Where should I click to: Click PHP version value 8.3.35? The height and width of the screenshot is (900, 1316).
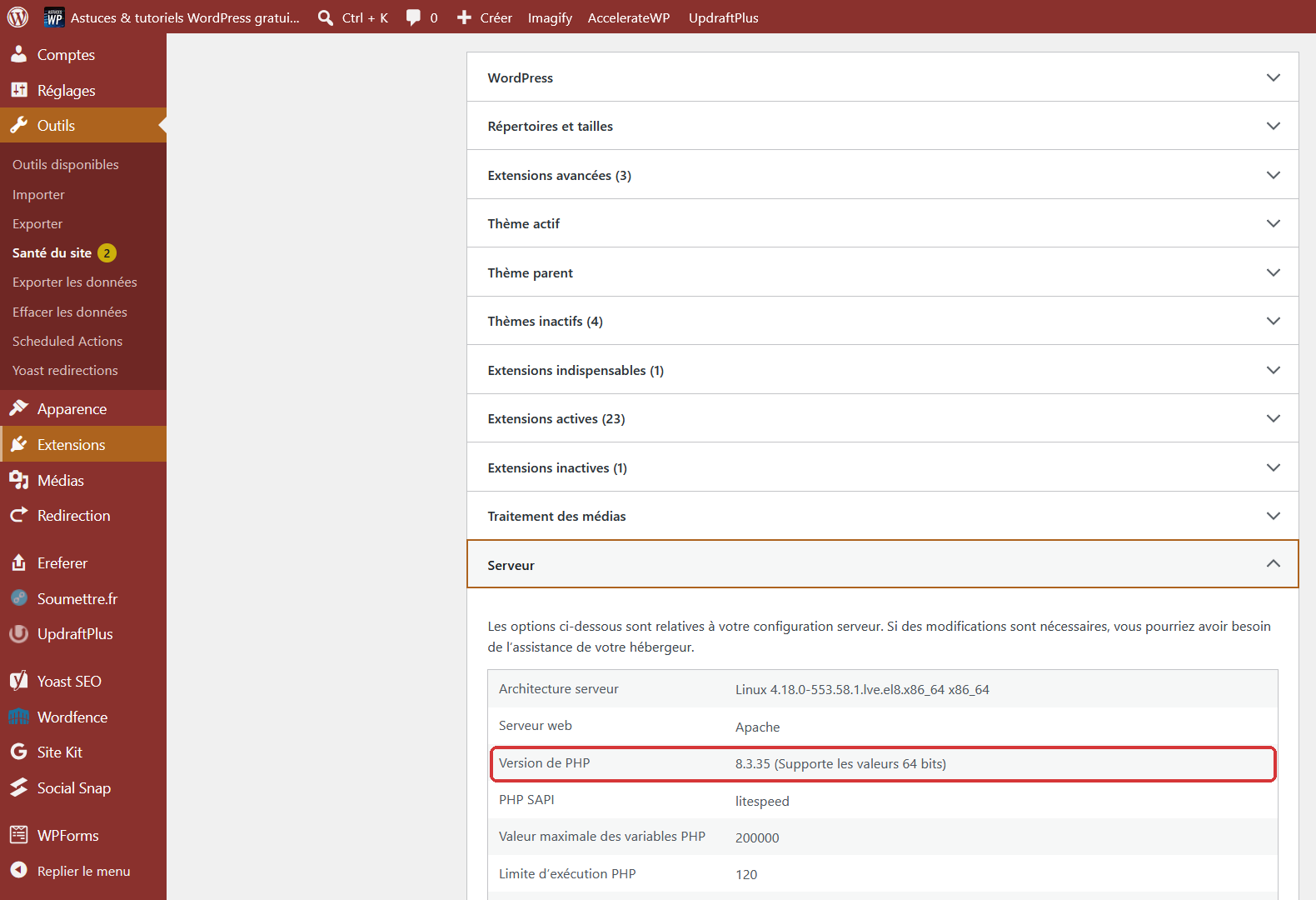(x=840, y=763)
